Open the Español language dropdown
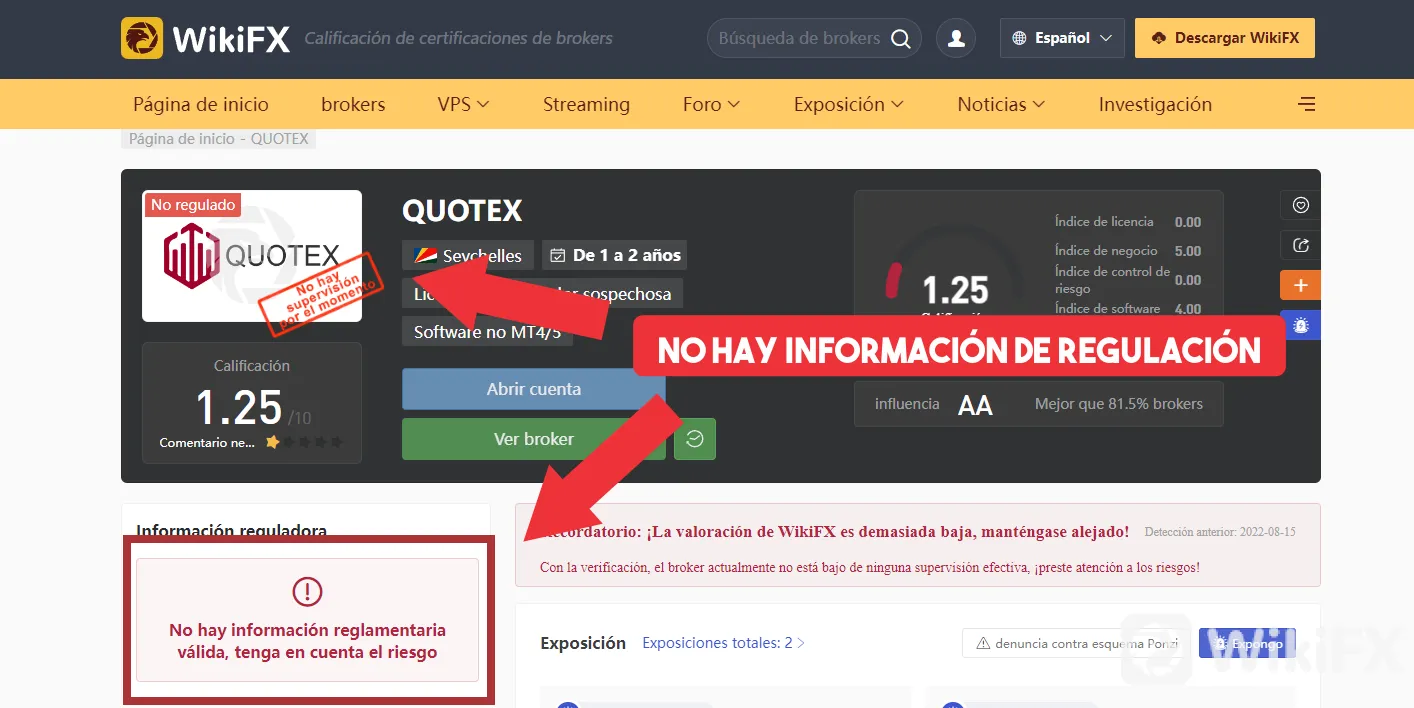Viewport: 1414px width, 708px height. 1062,38
